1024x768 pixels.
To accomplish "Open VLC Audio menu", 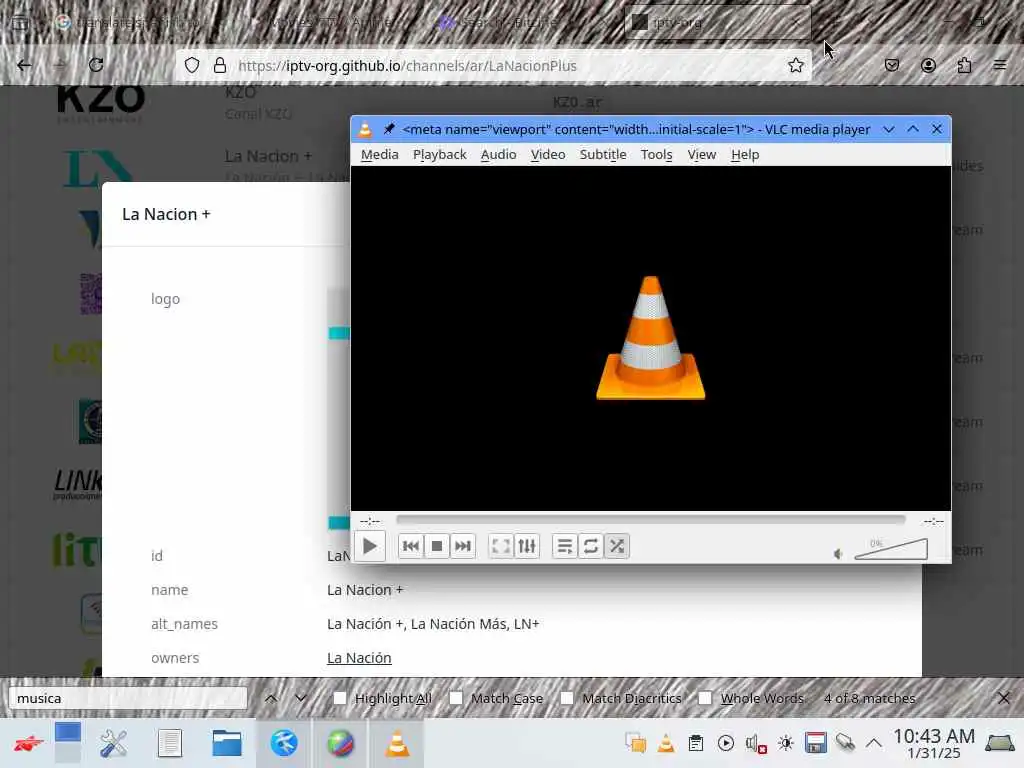I will (498, 155).
